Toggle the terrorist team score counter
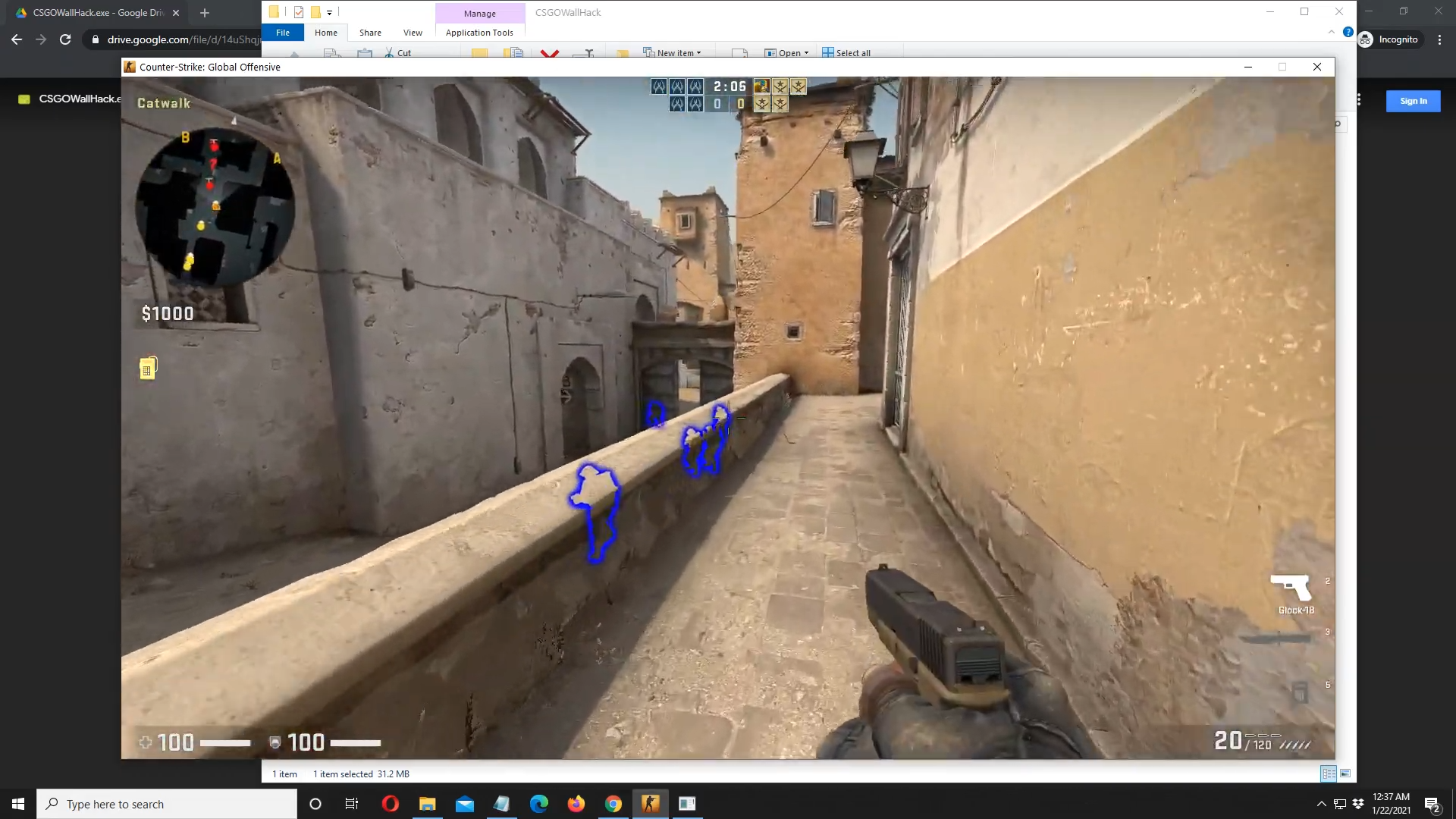 tap(740, 104)
